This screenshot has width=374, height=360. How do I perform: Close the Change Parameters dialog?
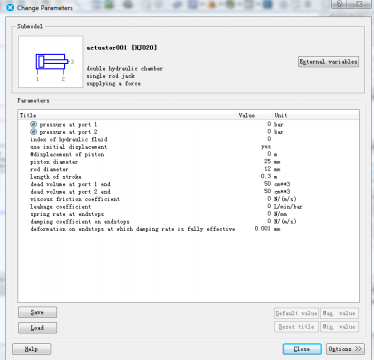point(302,349)
